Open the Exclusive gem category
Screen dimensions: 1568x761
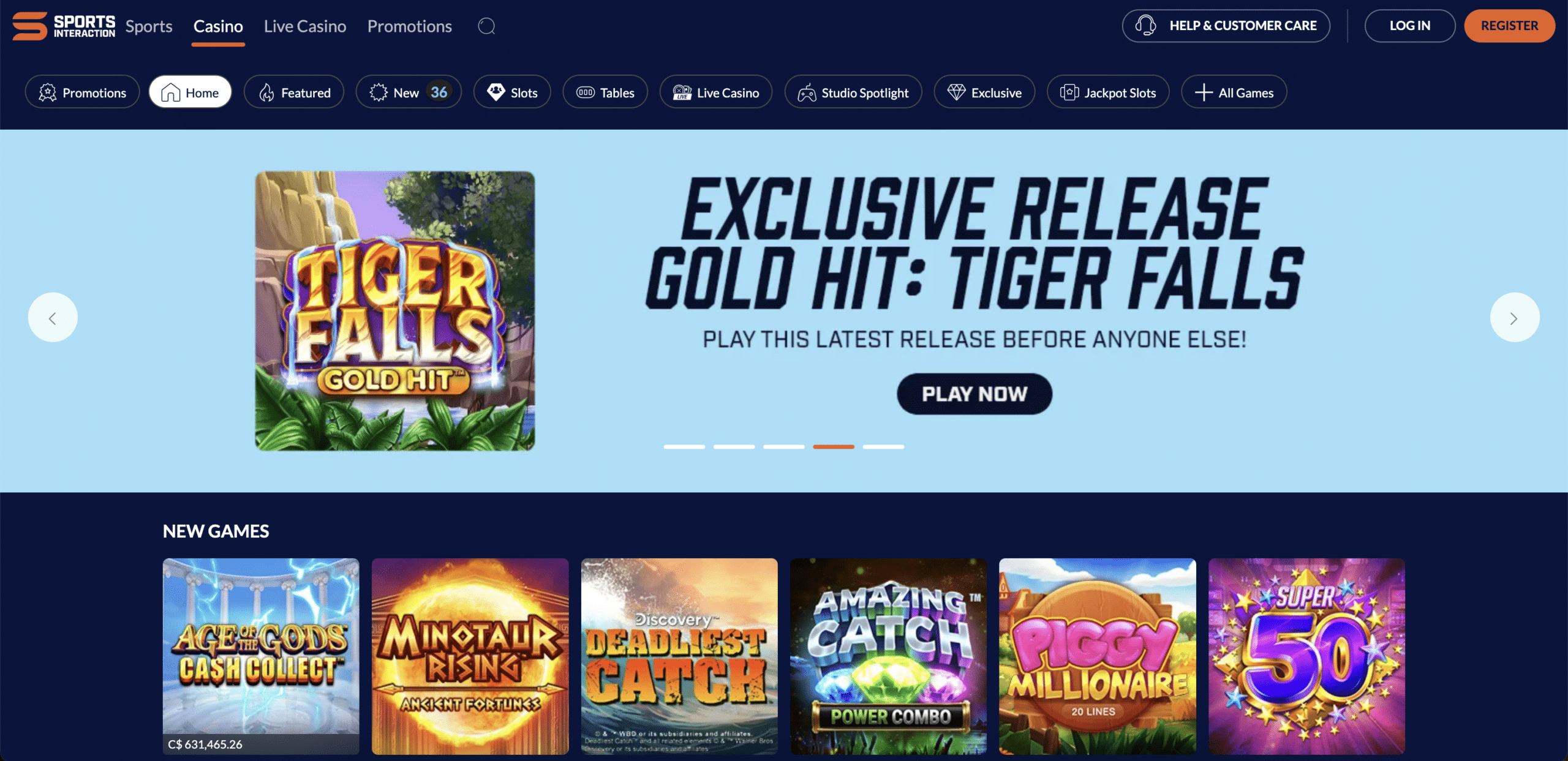coord(985,92)
